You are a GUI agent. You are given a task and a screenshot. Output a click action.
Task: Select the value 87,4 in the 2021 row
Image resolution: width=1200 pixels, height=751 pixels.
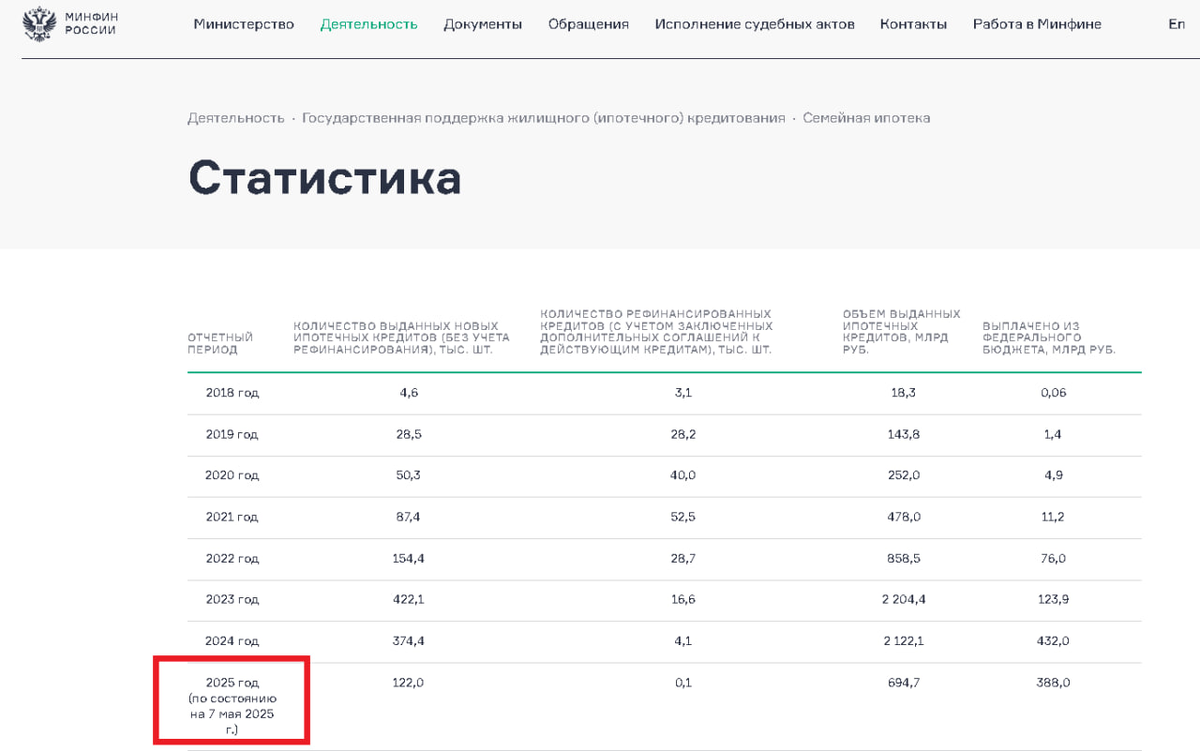409,517
